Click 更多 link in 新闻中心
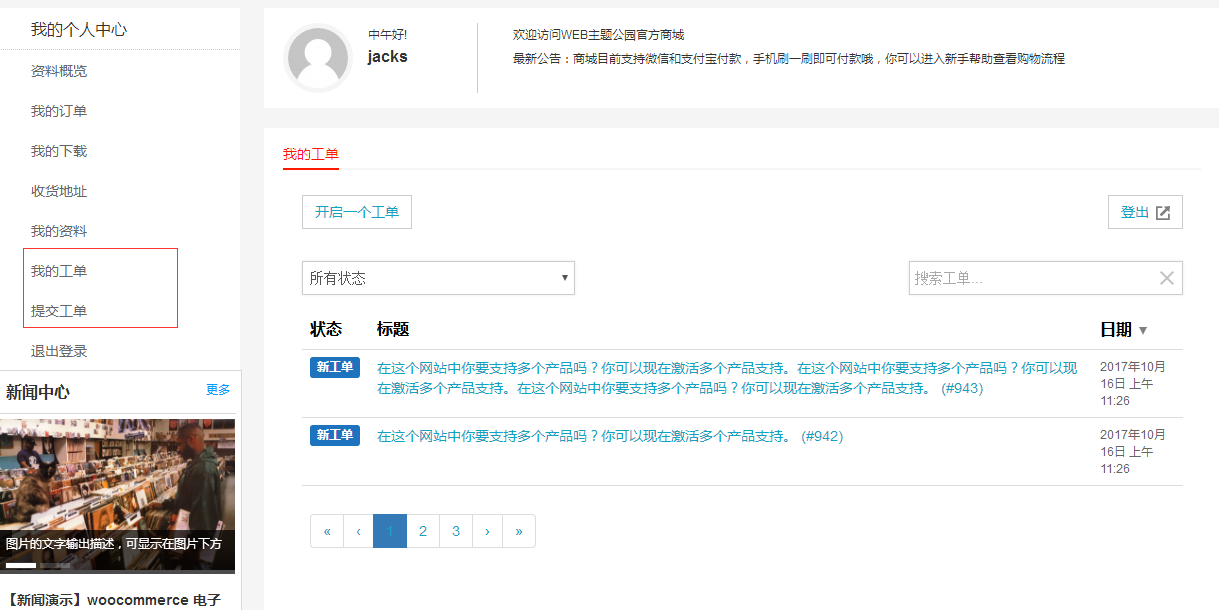This screenshot has width=1219, height=610. [x=218, y=390]
